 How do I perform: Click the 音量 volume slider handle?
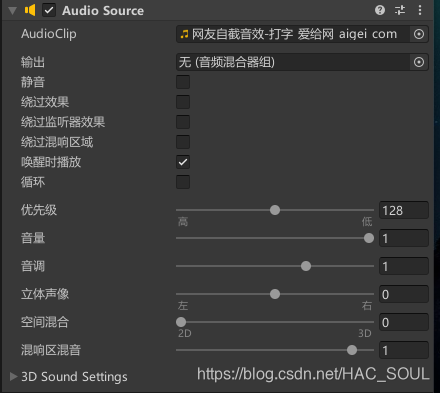point(369,238)
